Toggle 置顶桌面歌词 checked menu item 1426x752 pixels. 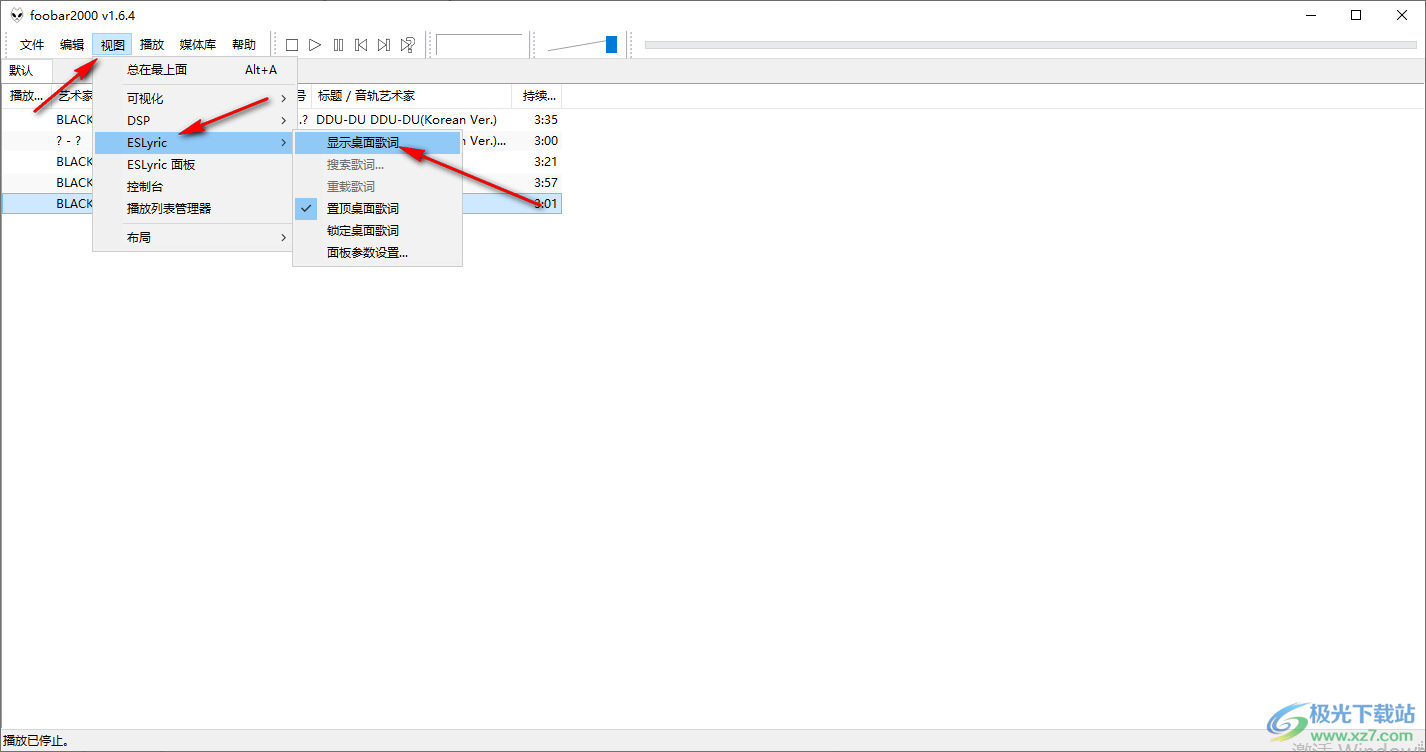click(x=377, y=209)
